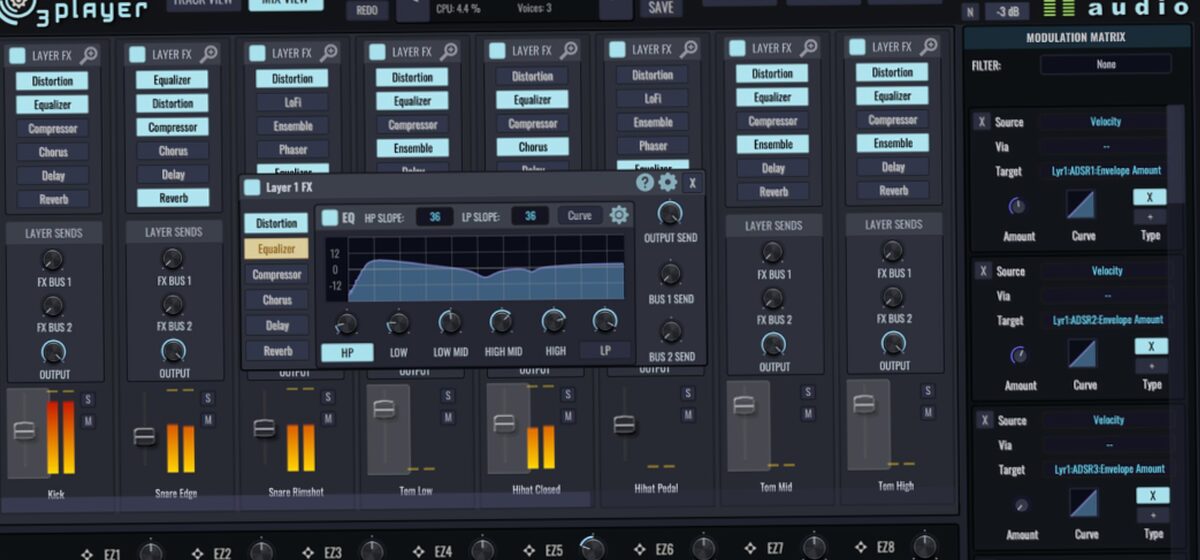Open the EQ settings gear icon
This screenshot has width=1200, height=560.
[x=619, y=215]
